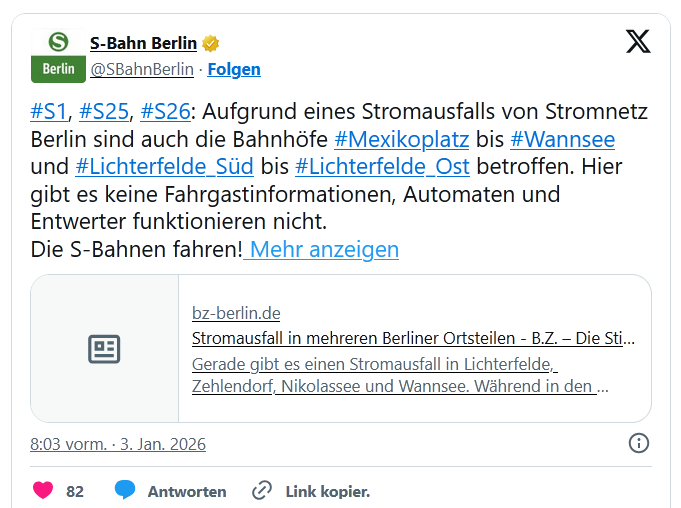Open the #Wannsee hashtag link

point(562,139)
